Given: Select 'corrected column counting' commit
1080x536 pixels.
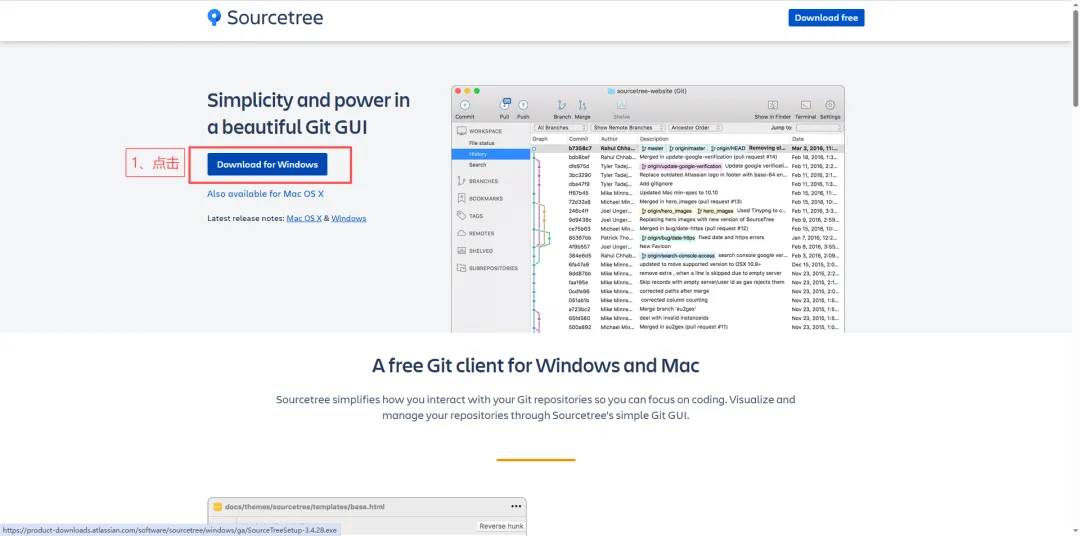Looking at the screenshot, I should point(674,300).
